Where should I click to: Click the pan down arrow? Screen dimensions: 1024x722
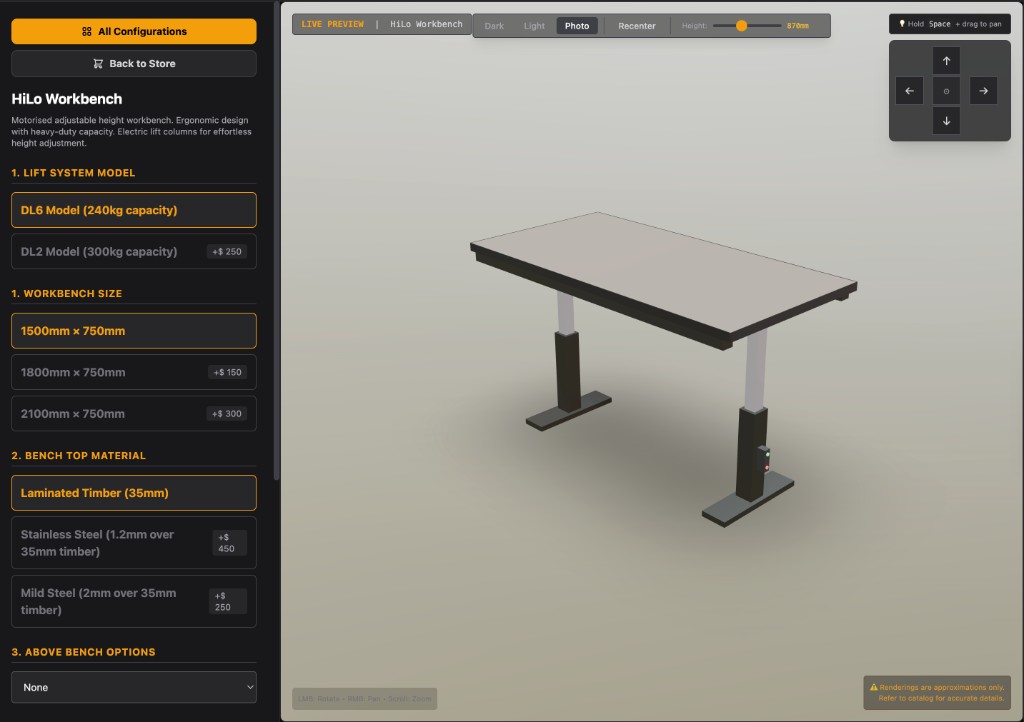click(x=946, y=120)
